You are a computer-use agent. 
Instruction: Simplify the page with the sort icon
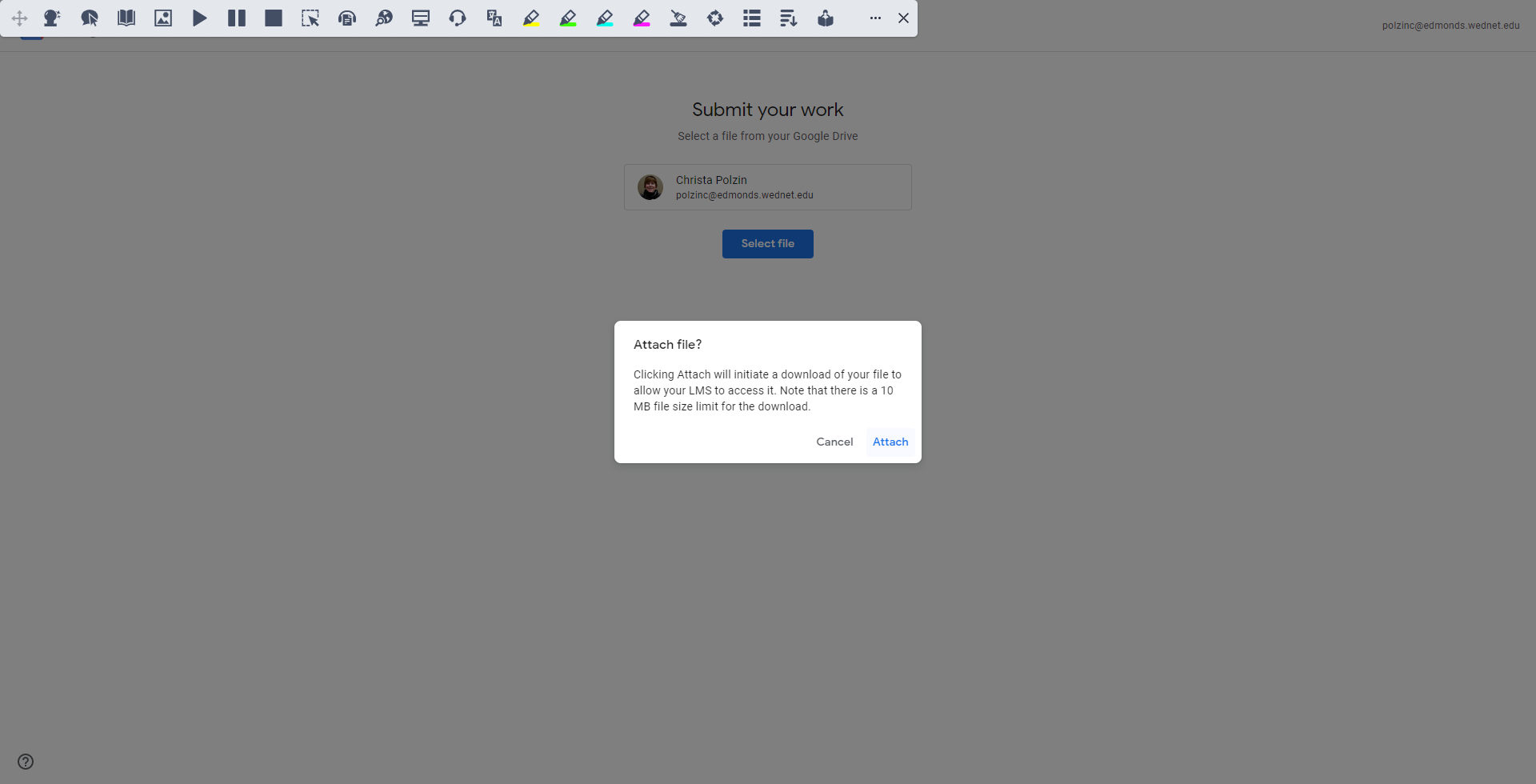[x=789, y=18]
